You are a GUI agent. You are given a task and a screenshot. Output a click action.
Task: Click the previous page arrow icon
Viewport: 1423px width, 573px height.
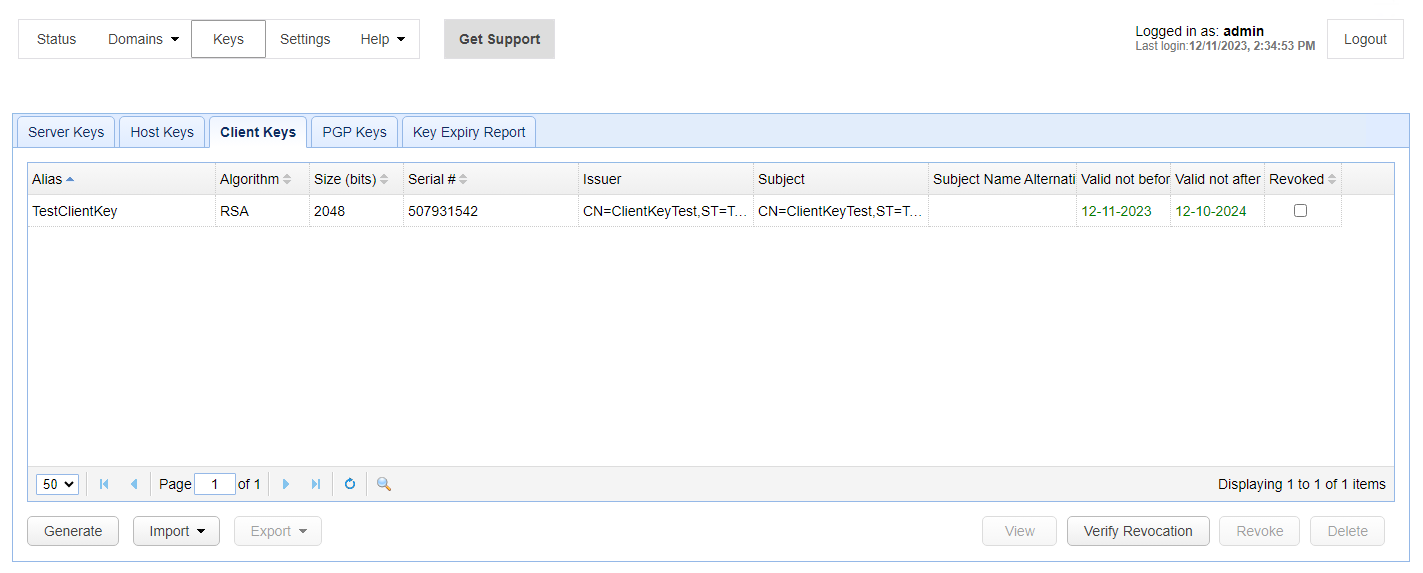[134, 484]
